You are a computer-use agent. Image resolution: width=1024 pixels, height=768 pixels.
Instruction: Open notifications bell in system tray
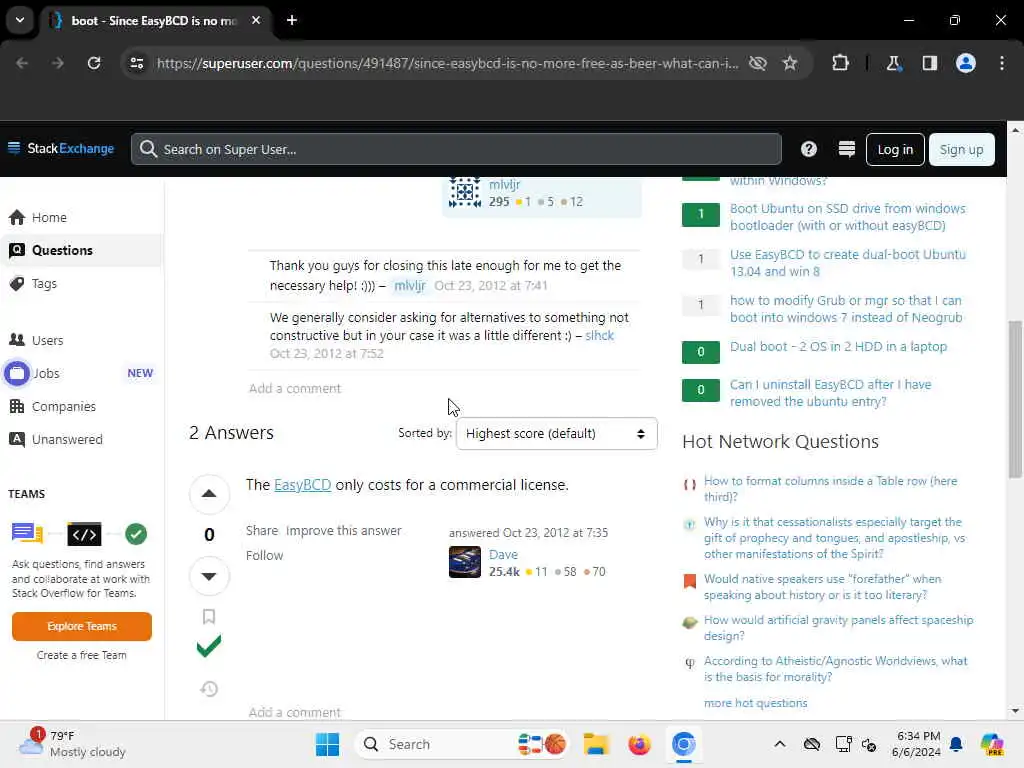click(x=956, y=744)
